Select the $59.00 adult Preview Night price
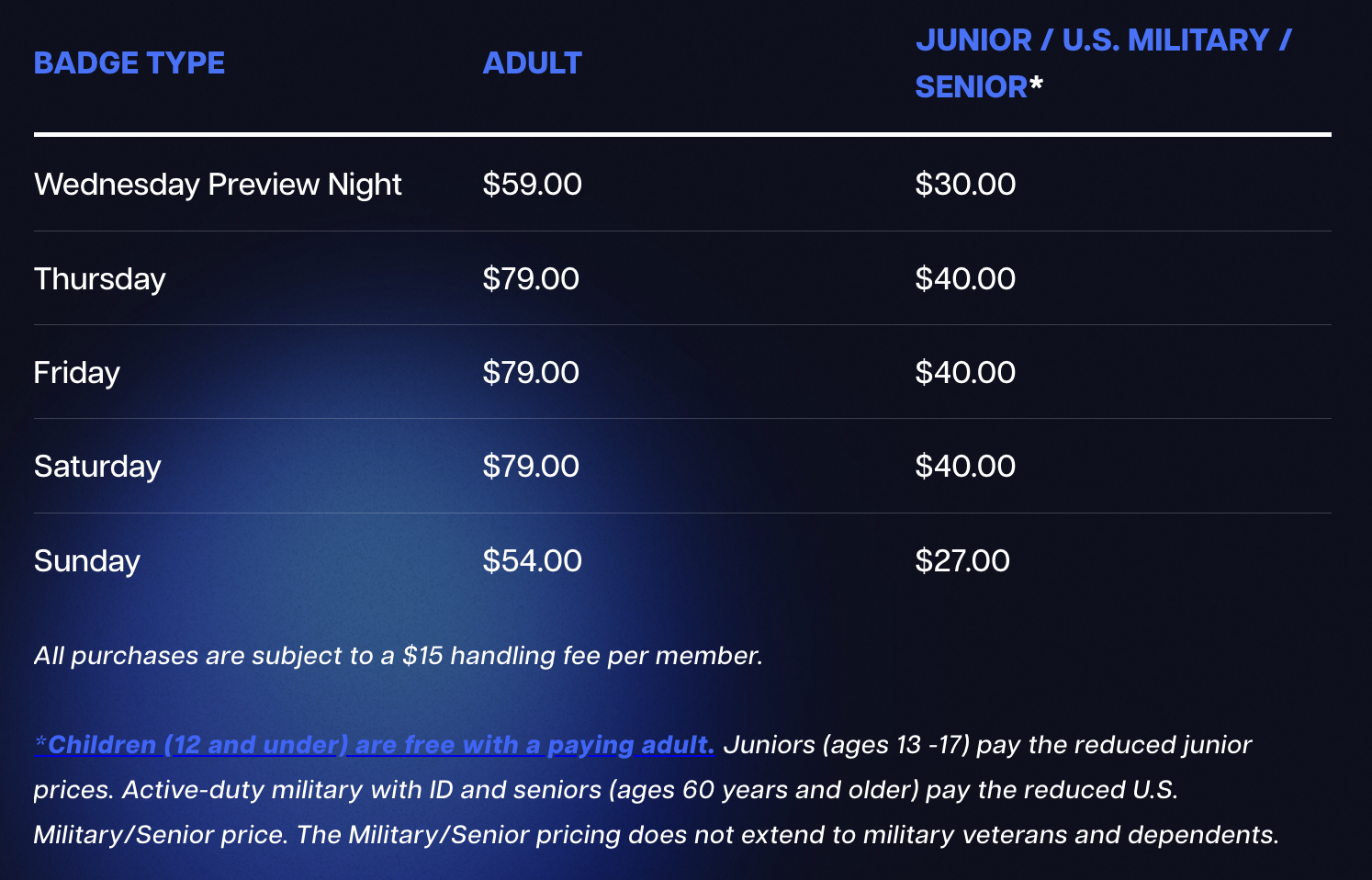The height and width of the screenshot is (880, 1372). tap(533, 185)
